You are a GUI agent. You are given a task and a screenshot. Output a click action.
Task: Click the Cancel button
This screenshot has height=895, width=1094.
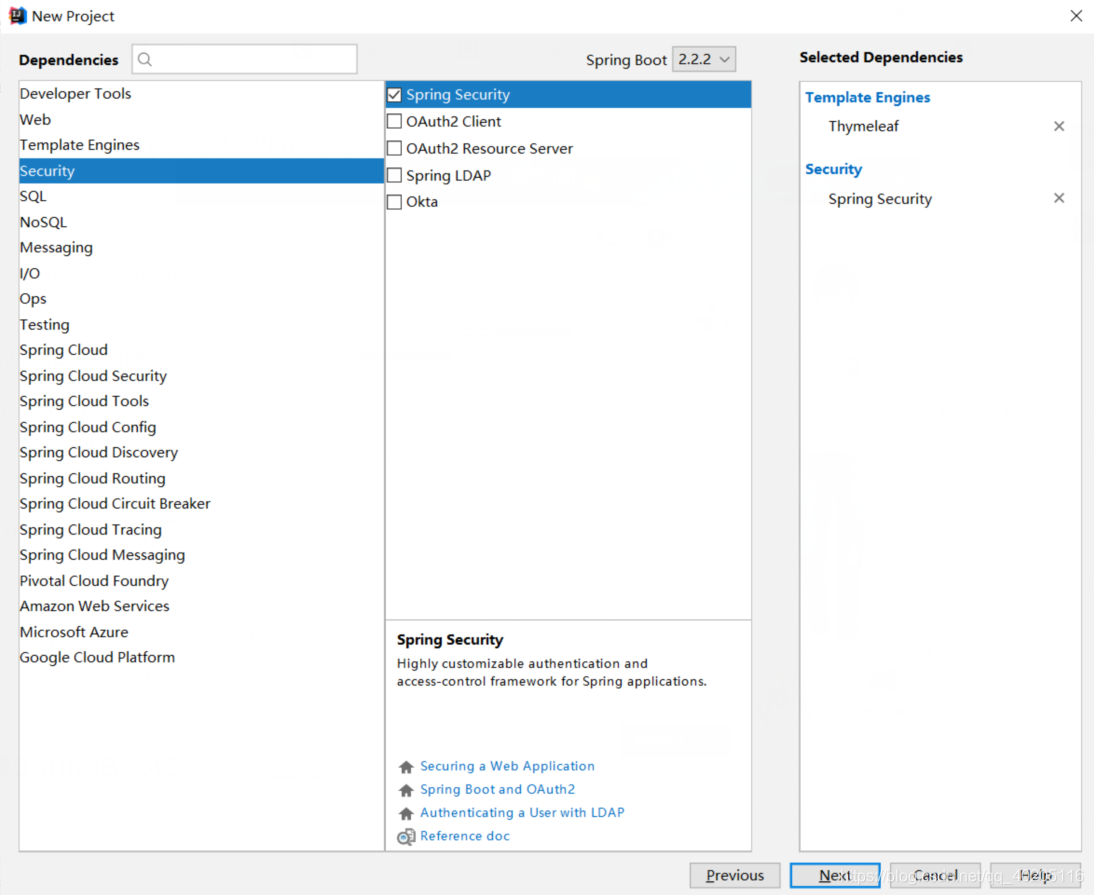pos(935,875)
